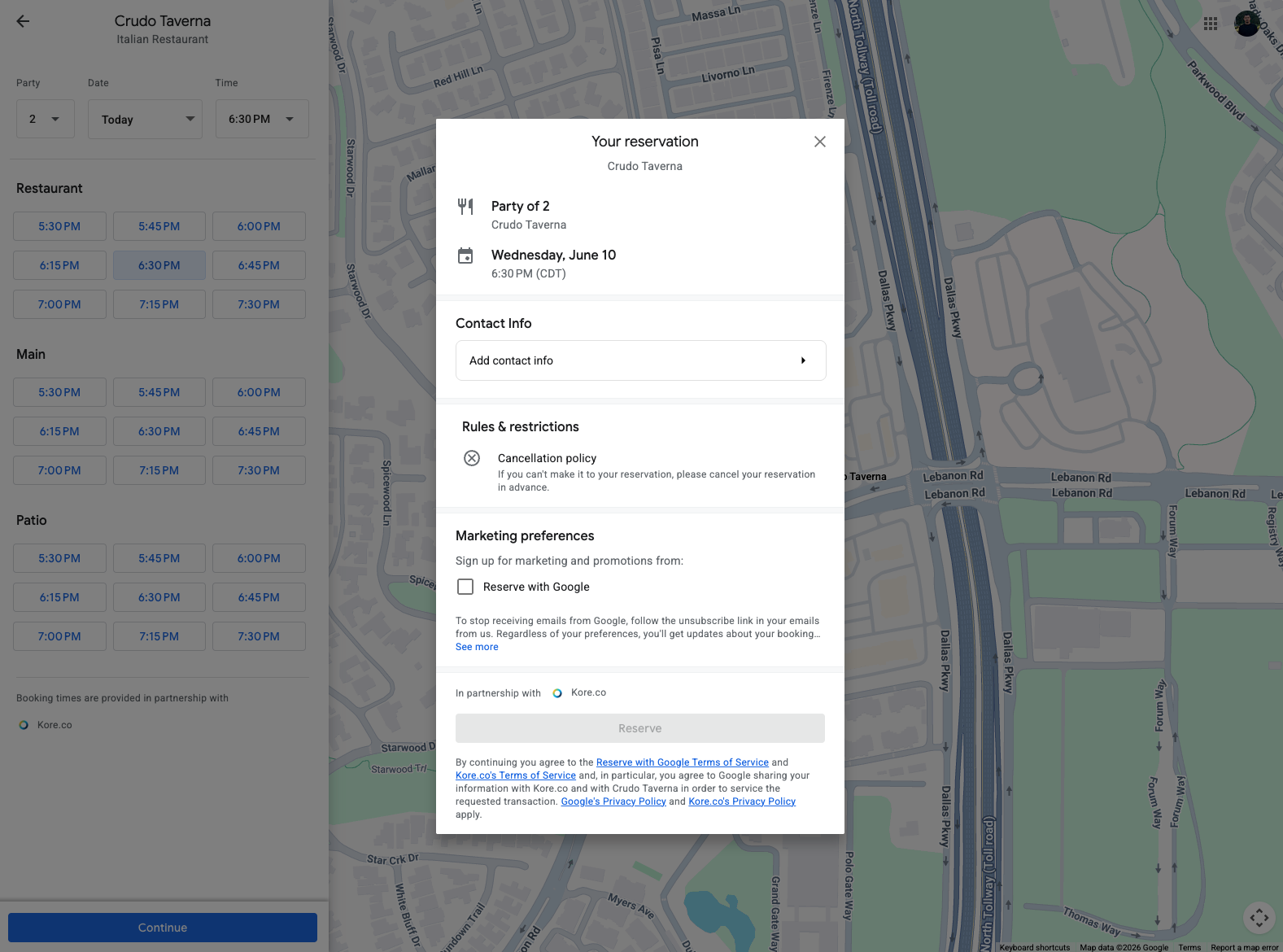Open the map footer Terms link
This screenshot has height=952, width=1283.
pyautogui.click(x=1189, y=947)
